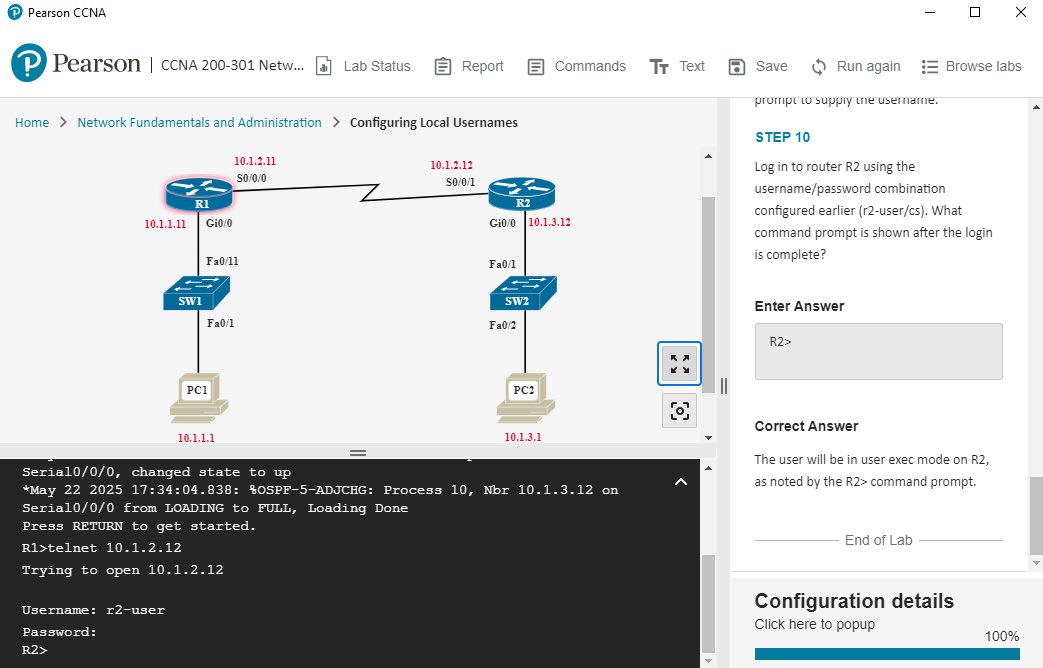Click the 10.1.2.11 address label
Image resolution: width=1043 pixels, height=668 pixels.
(255, 161)
